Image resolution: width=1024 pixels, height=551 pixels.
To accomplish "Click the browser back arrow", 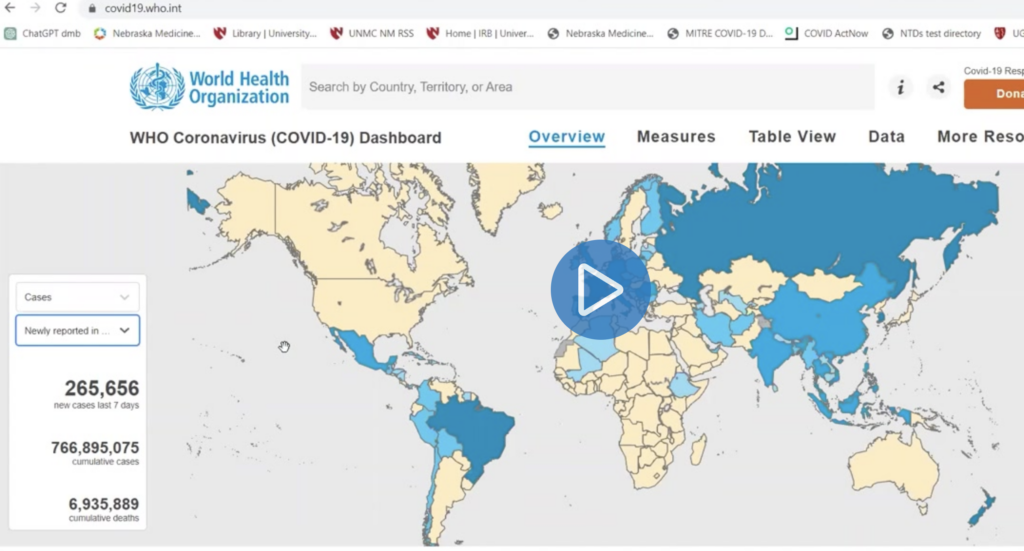I will pyautogui.click(x=10, y=8).
